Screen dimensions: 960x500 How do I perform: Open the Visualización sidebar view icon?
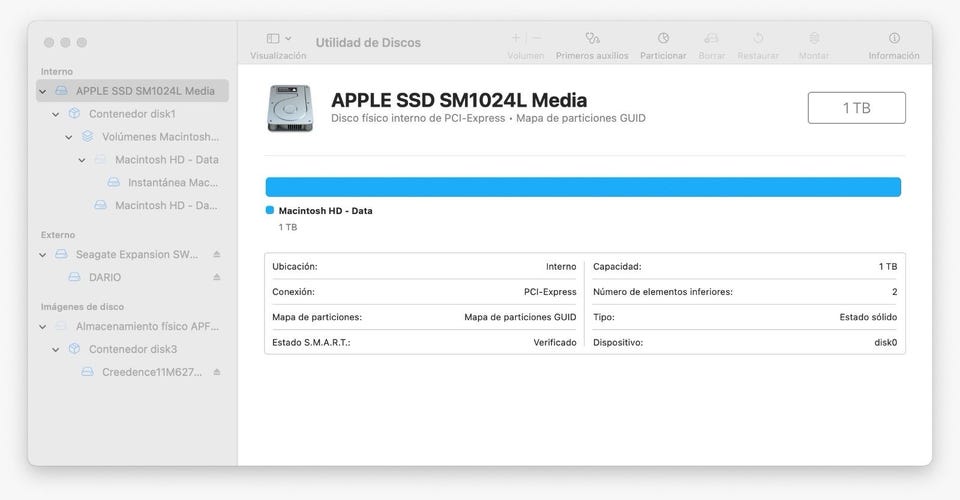click(x=273, y=39)
